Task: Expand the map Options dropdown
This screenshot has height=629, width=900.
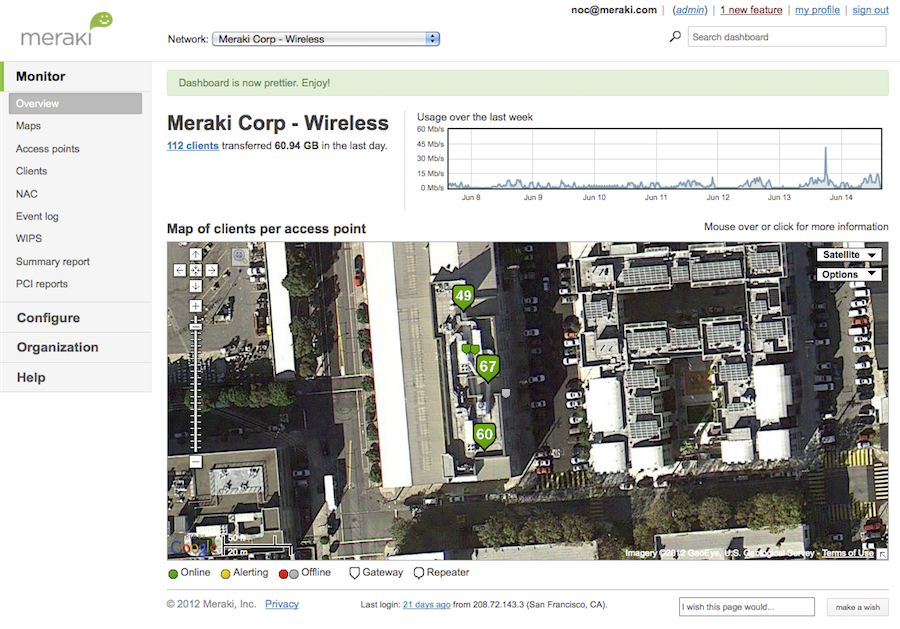Action: point(849,274)
